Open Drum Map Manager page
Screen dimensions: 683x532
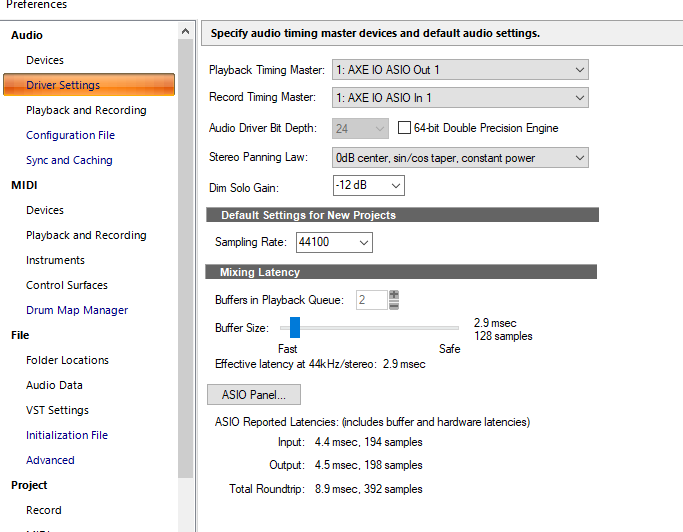point(77,310)
